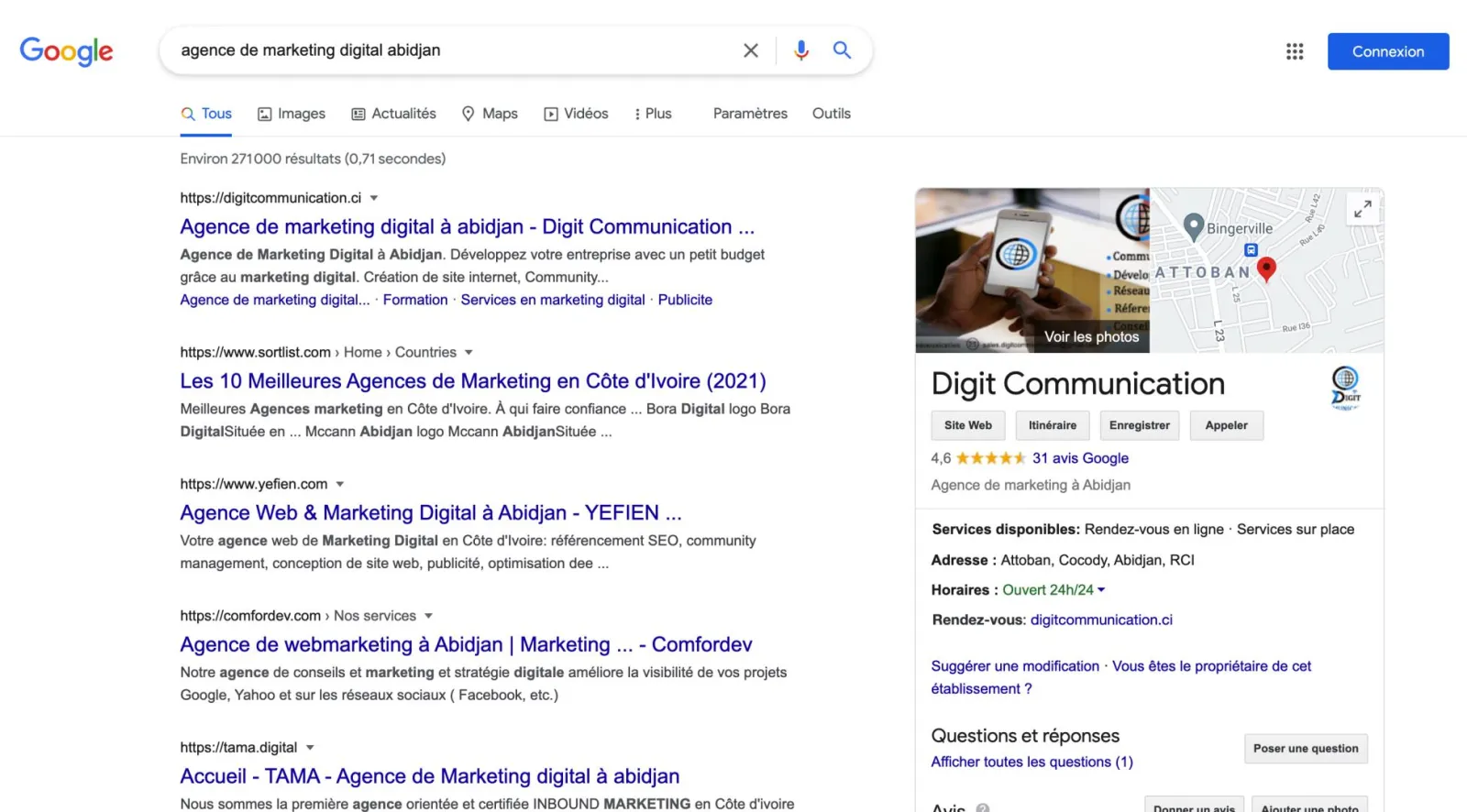The image size is (1467, 812).
Task: Click the Site Web button
Action: 968,425
